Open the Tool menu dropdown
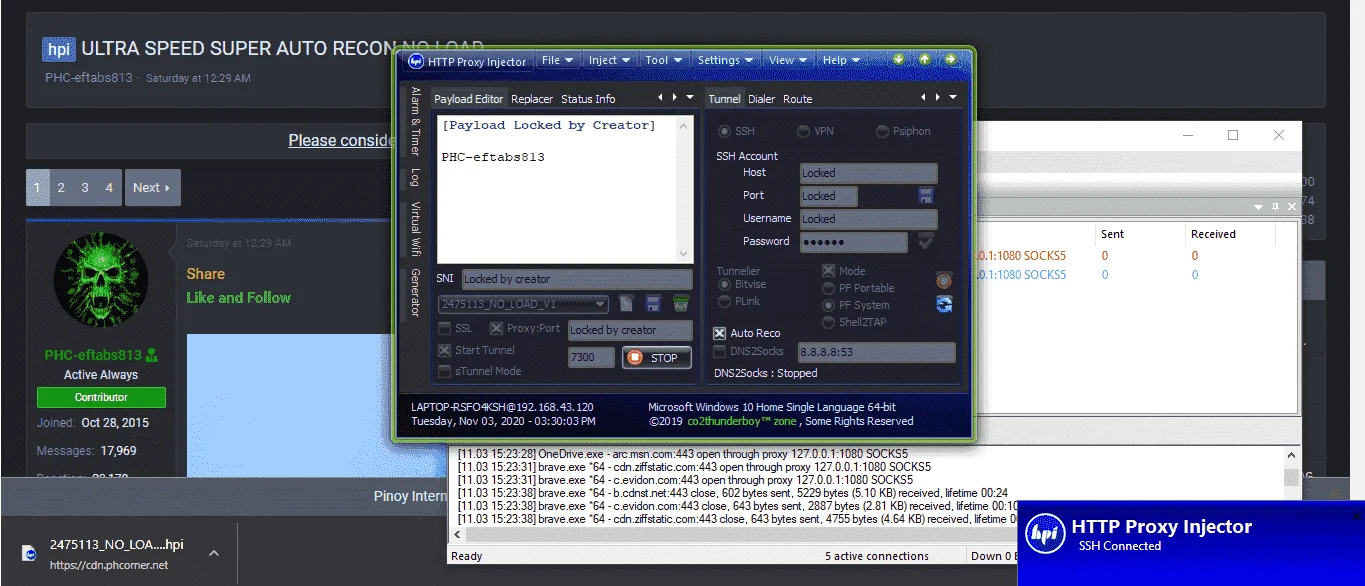Image resolution: width=1365 pixels, height=586 pixels. (x=663, y=60)
